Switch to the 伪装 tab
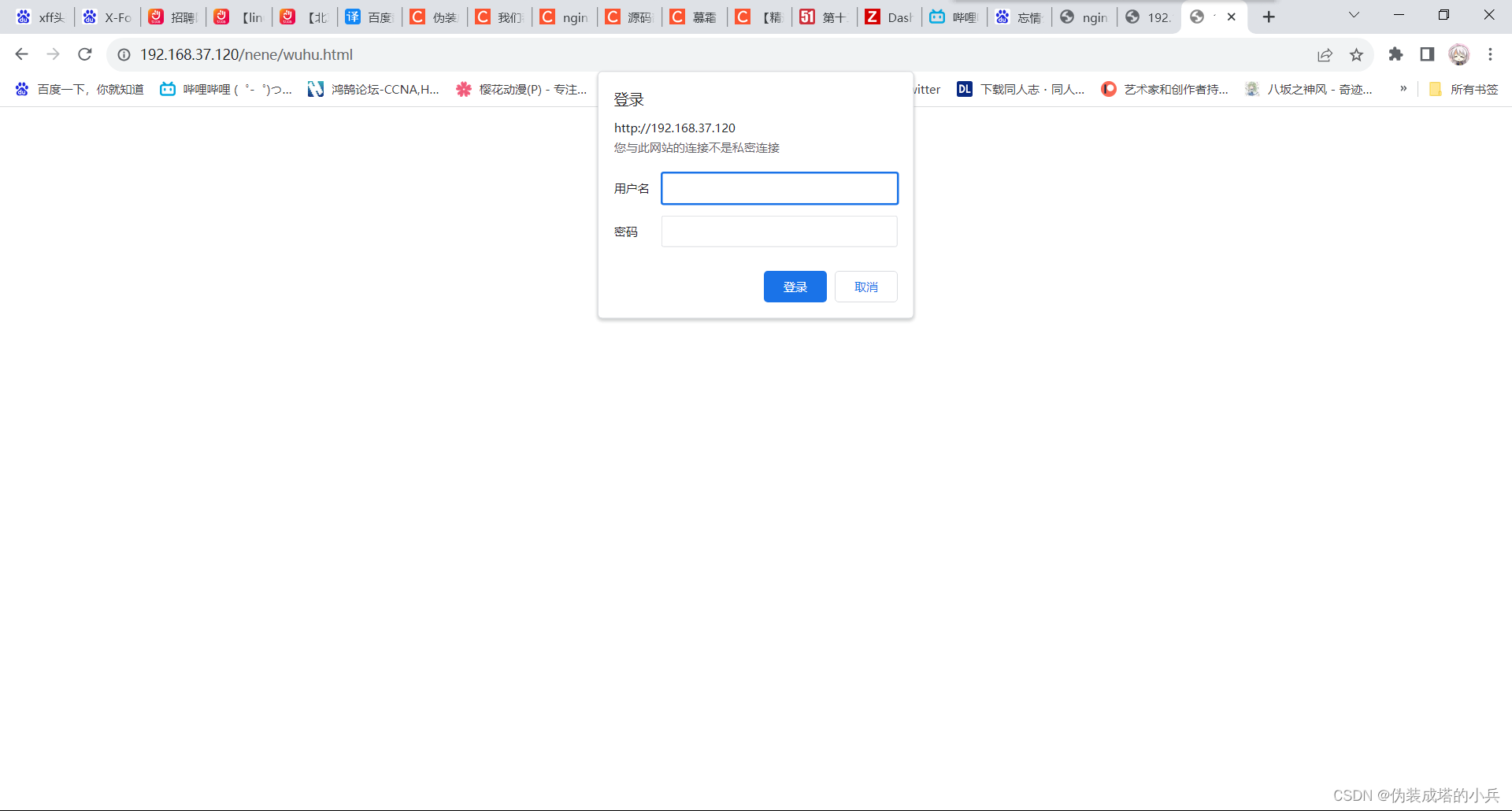Screen dimensions: 1512x811 tap(435, 17)
